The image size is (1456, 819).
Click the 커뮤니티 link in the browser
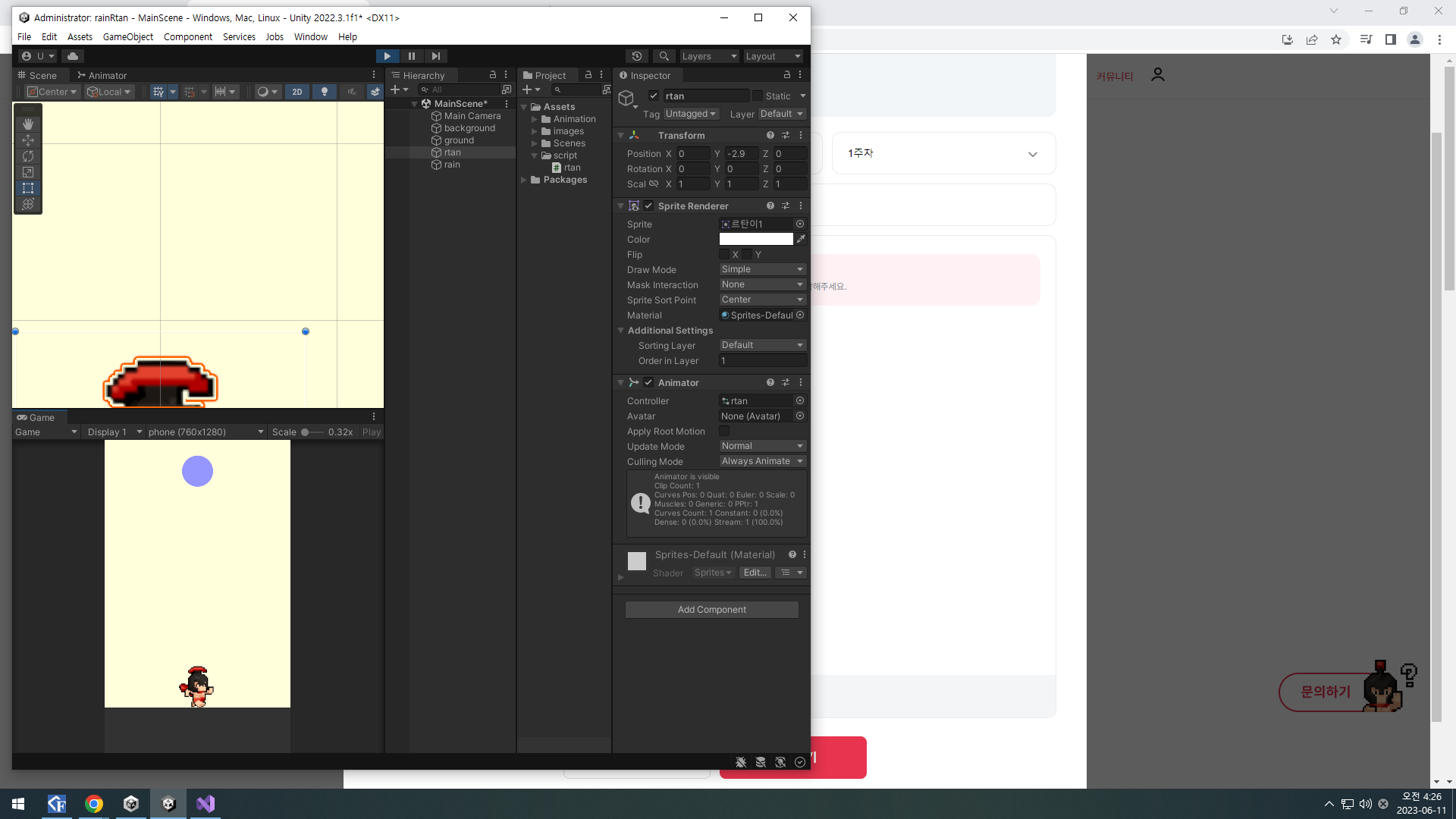1115,77
